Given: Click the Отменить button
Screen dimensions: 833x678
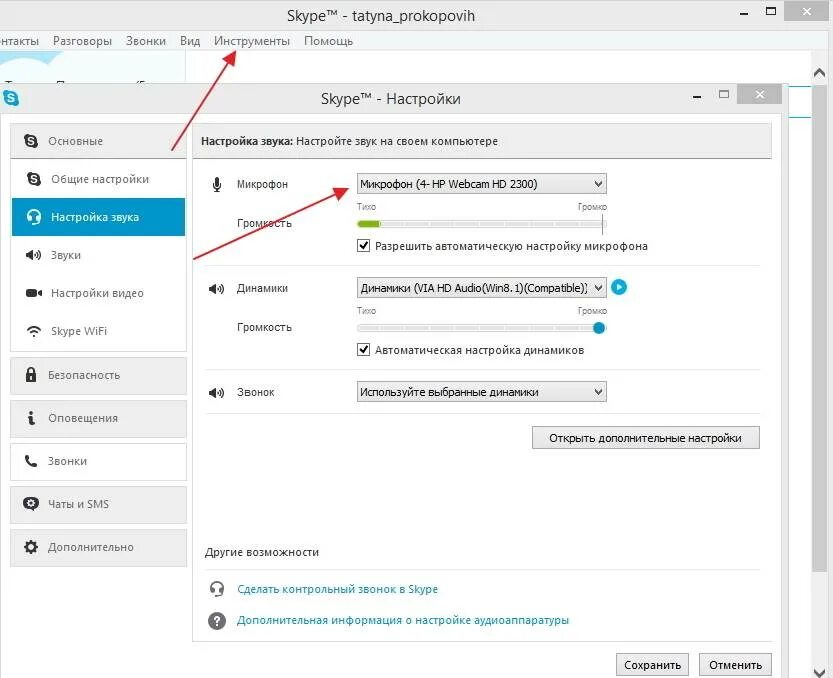Looking at the screenshot, I should pyautogui.click(x=735, y=665).
